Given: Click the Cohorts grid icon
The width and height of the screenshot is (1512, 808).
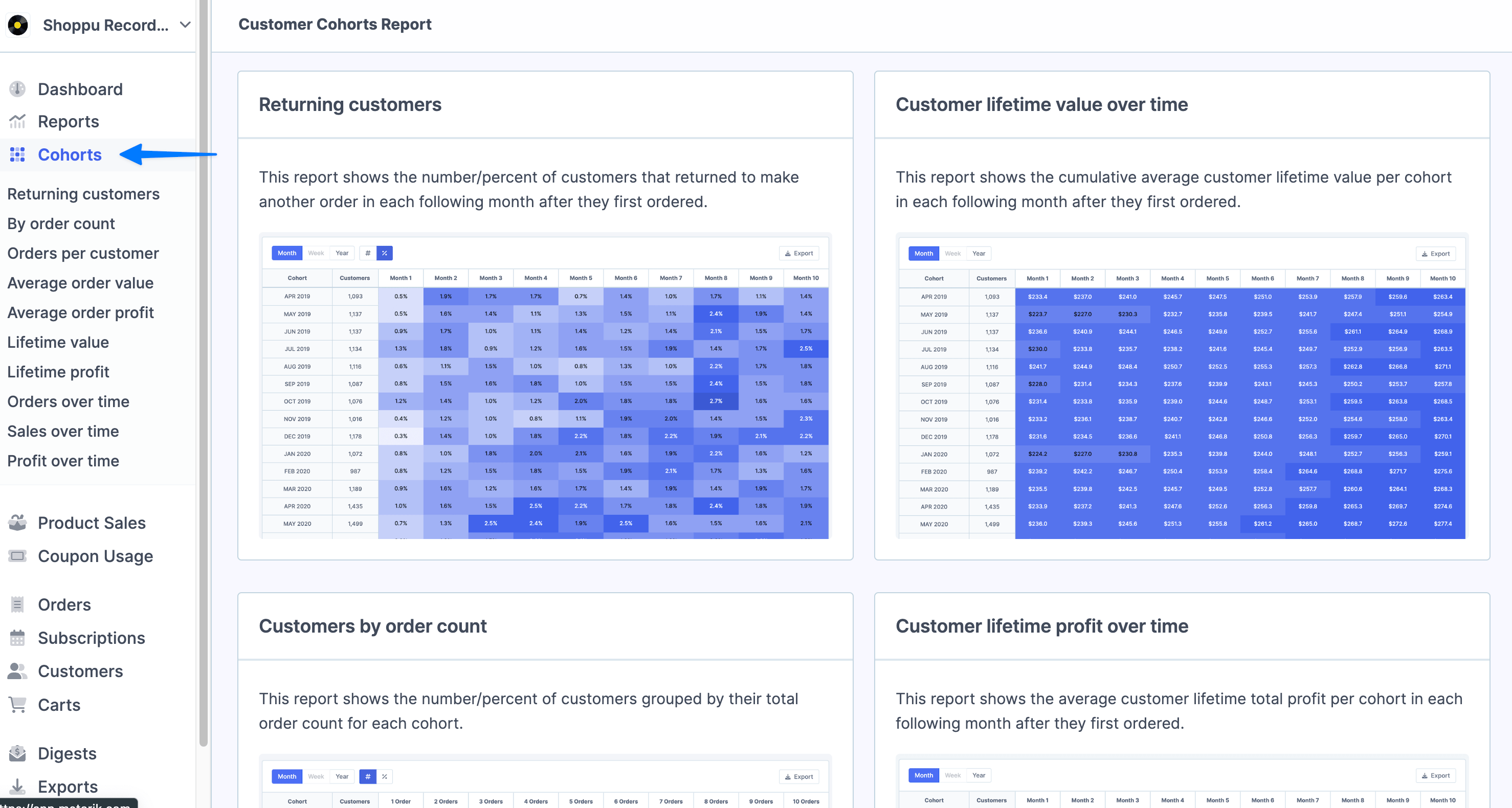Looking at the screenshot, I should tap(17, 154).
